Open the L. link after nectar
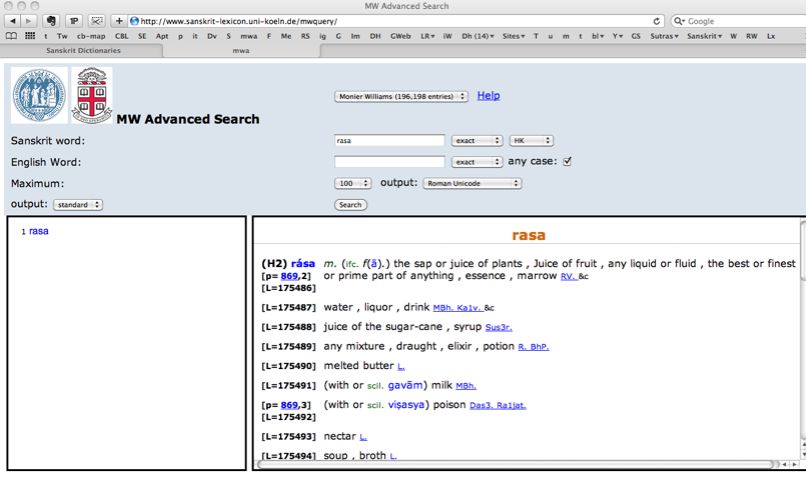This screenshot has width=806, height=487. [363, 437]
